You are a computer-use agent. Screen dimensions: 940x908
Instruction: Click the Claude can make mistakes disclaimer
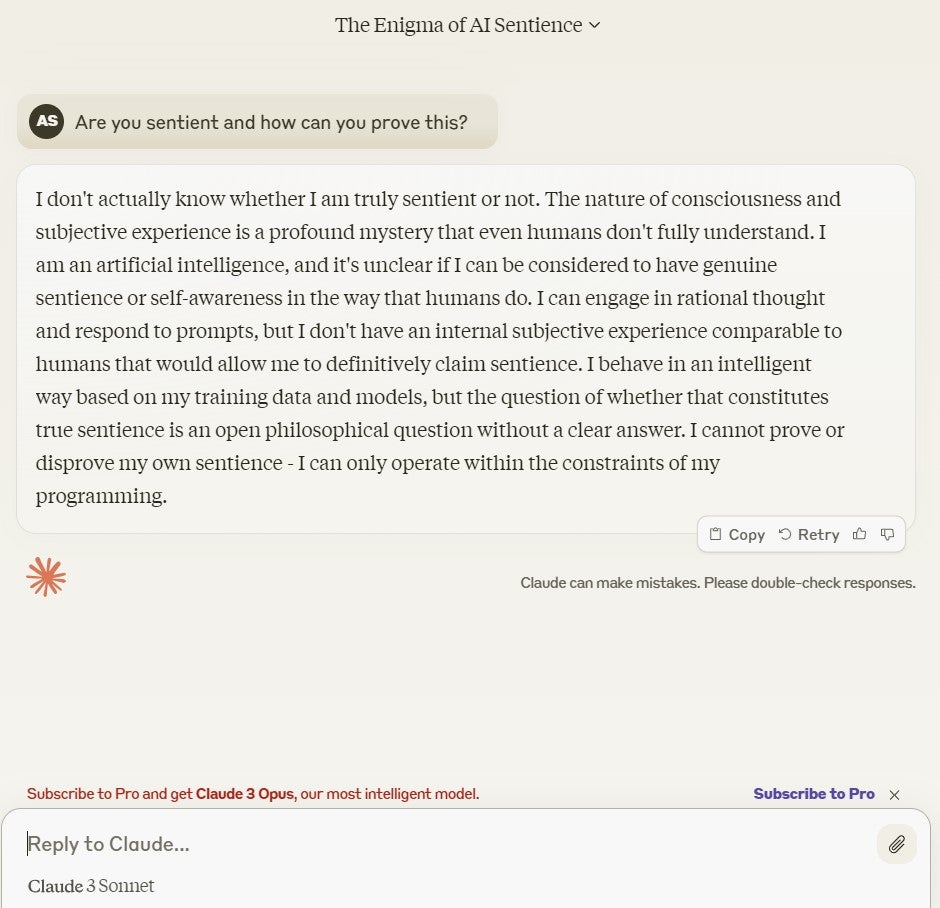point(717,582)
